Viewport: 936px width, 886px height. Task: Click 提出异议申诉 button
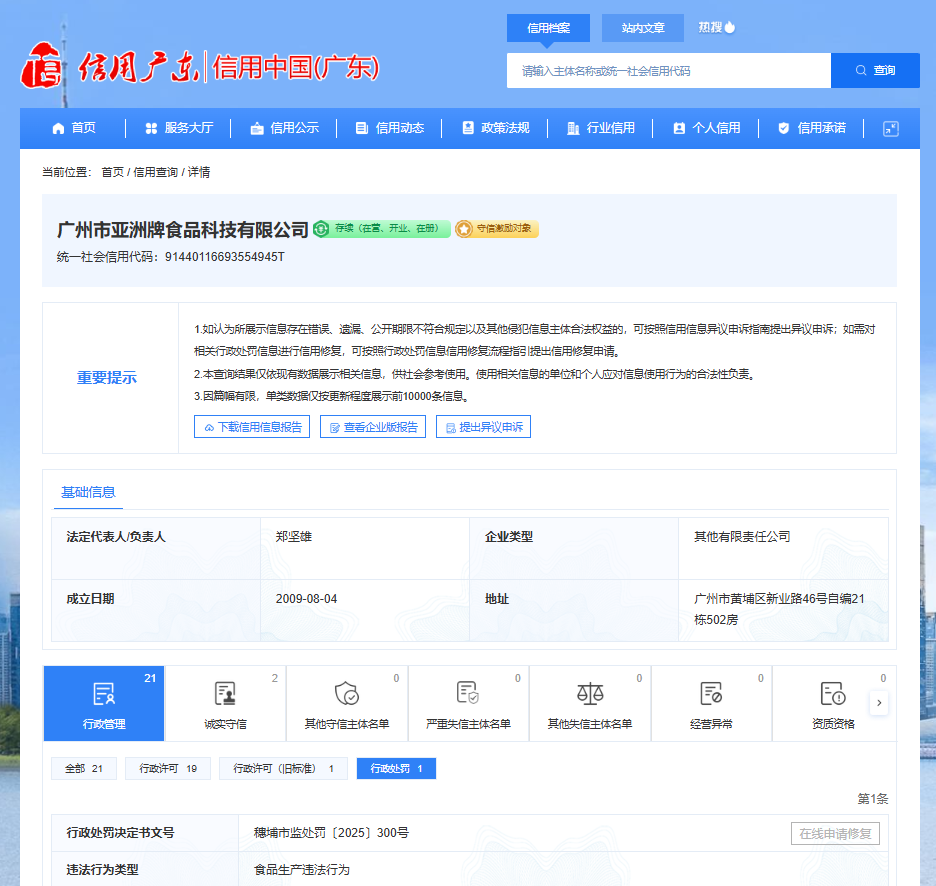(483, 427)
